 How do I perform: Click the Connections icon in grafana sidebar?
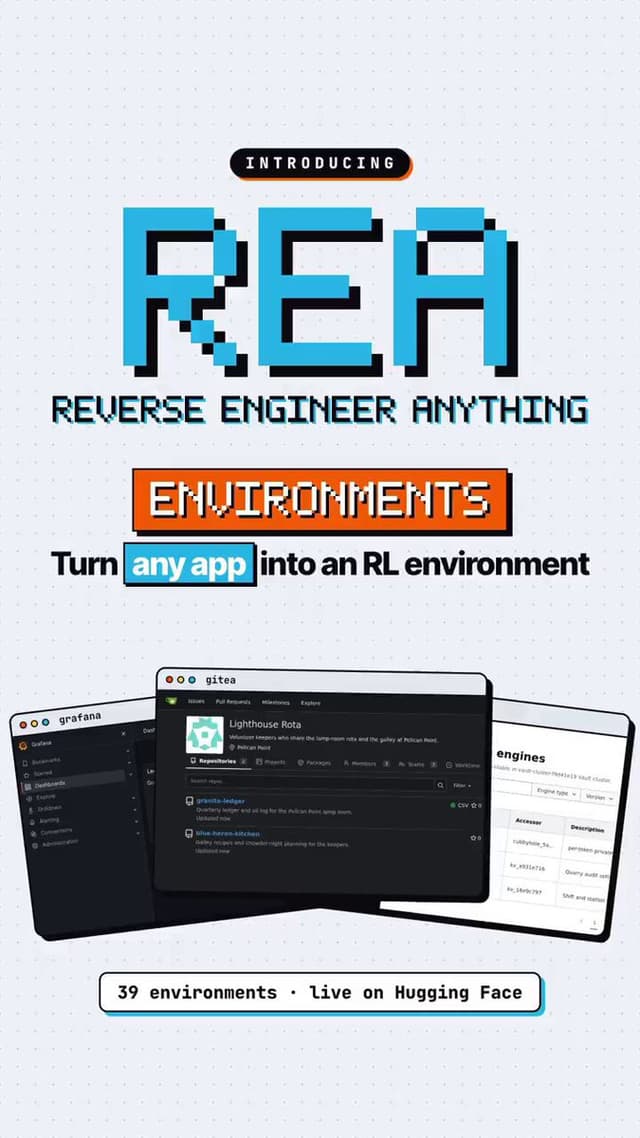click(x=33, y=834)
